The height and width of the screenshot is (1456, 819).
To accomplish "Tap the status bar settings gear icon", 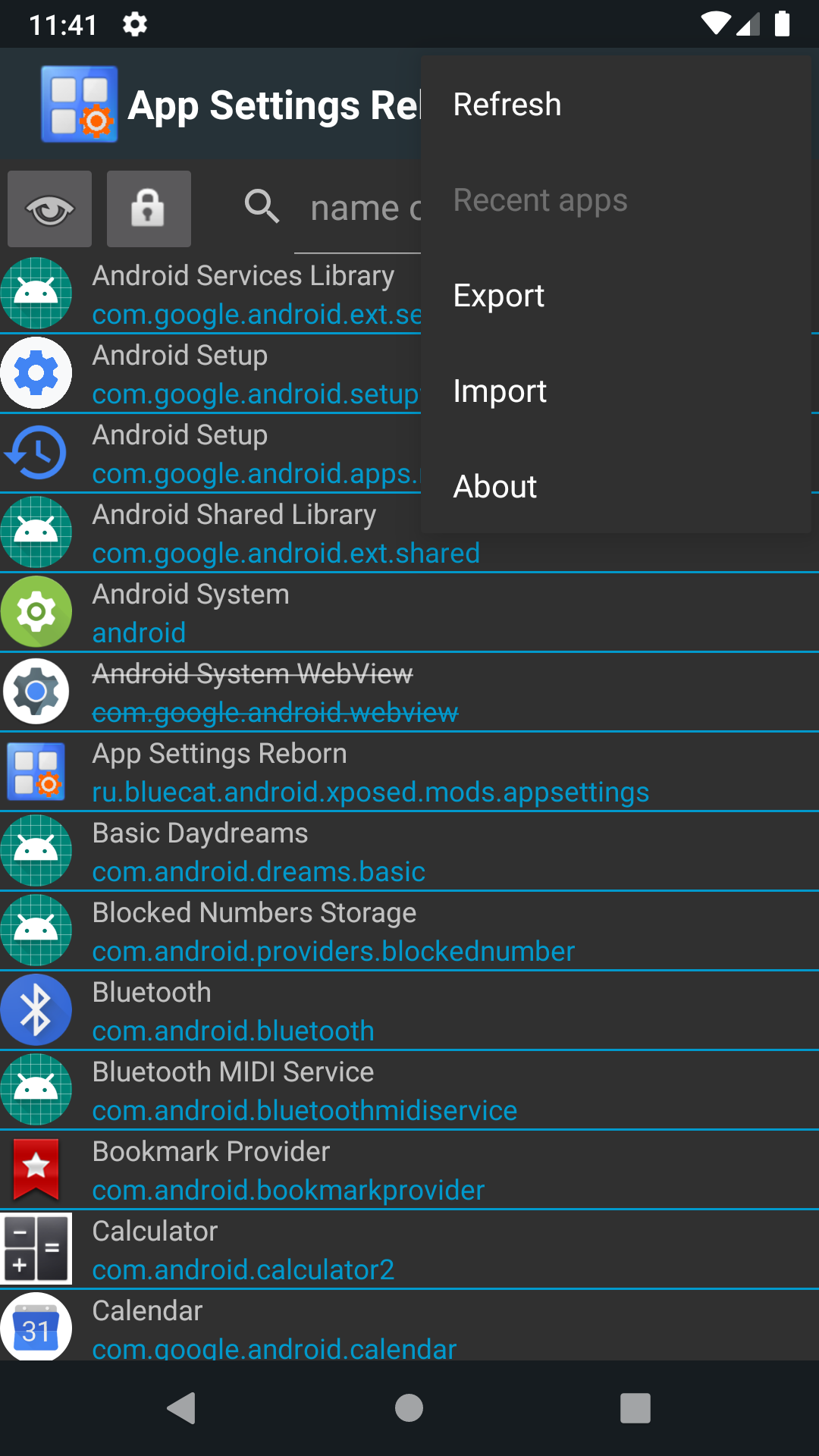I will [135, 24].
